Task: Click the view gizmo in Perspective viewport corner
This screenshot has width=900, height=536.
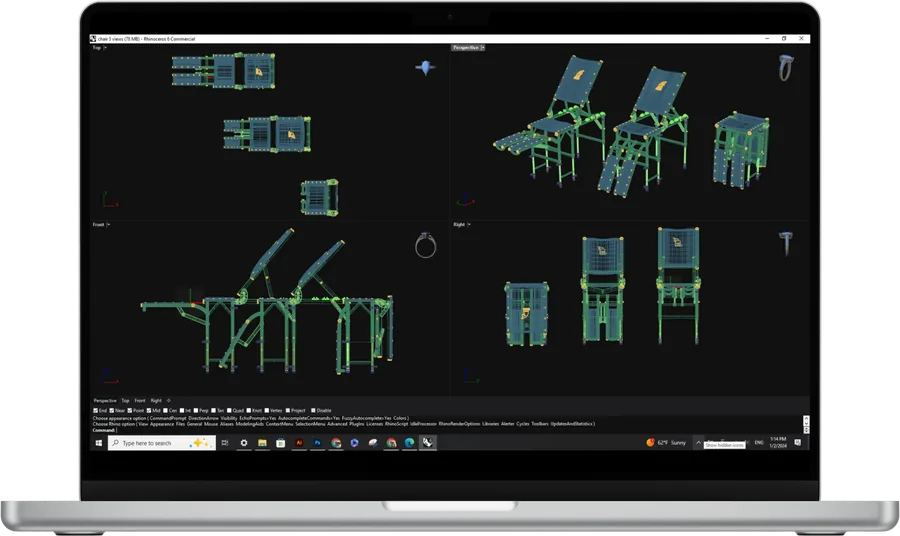Action: [786, 67]
